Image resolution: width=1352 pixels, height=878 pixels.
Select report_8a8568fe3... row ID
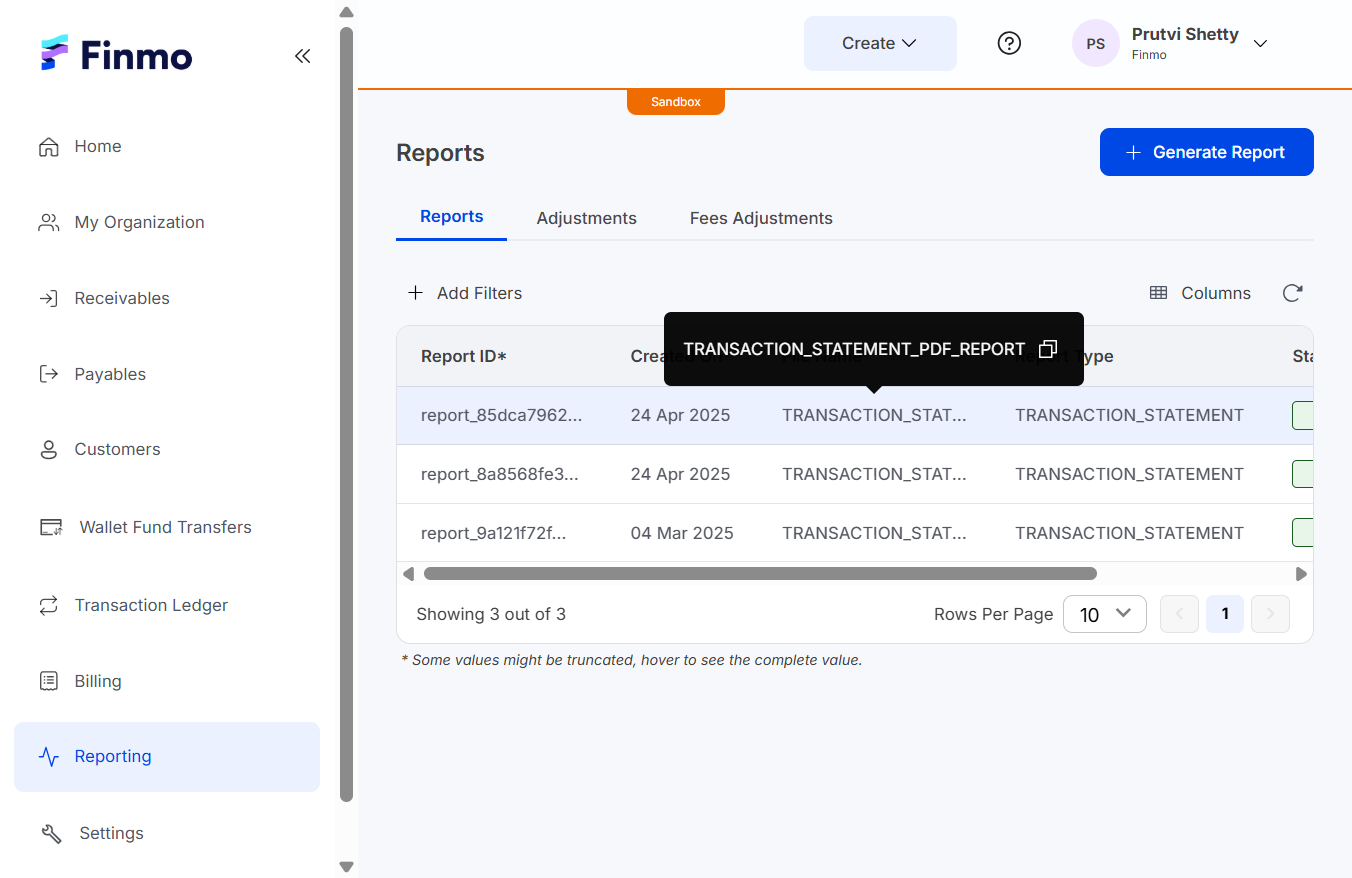[500, 474]
